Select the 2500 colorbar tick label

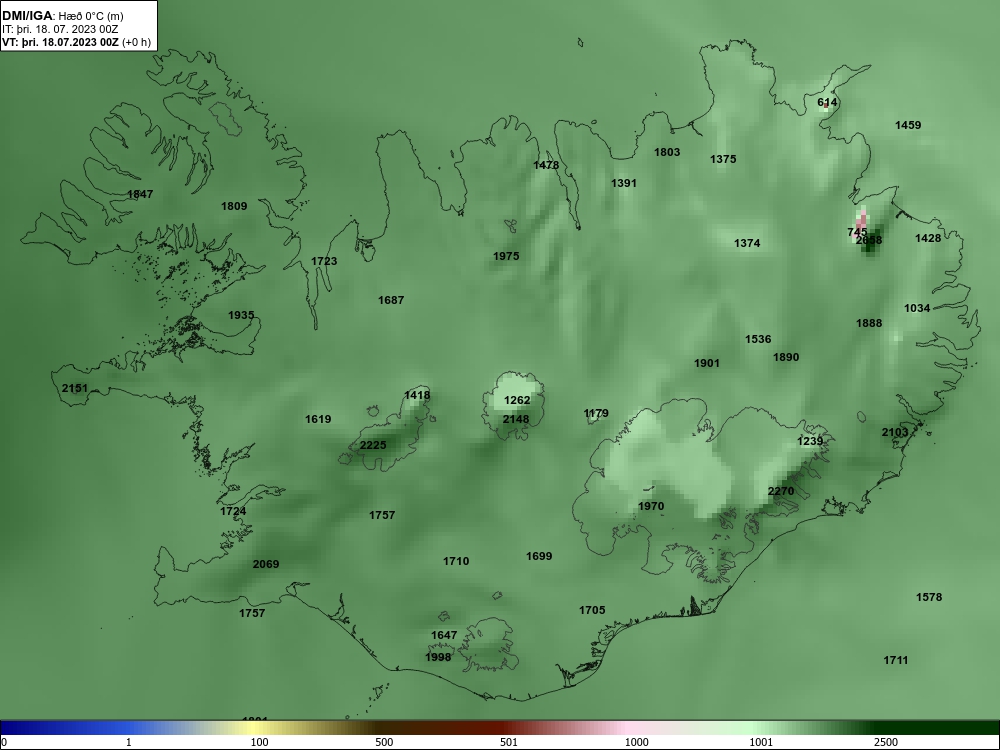[x=886, y=742]
